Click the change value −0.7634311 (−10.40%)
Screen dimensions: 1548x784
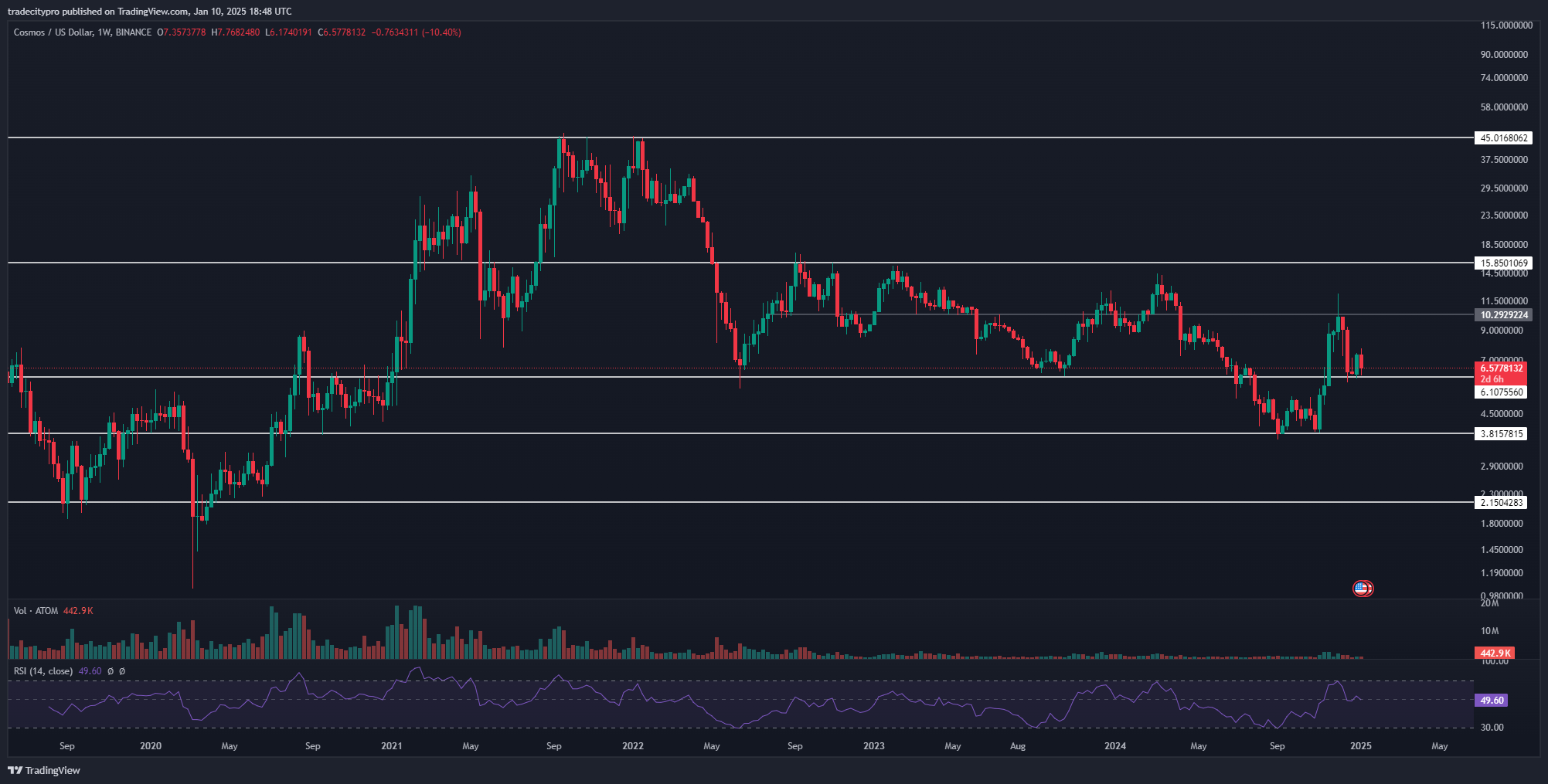click(417, 32)
